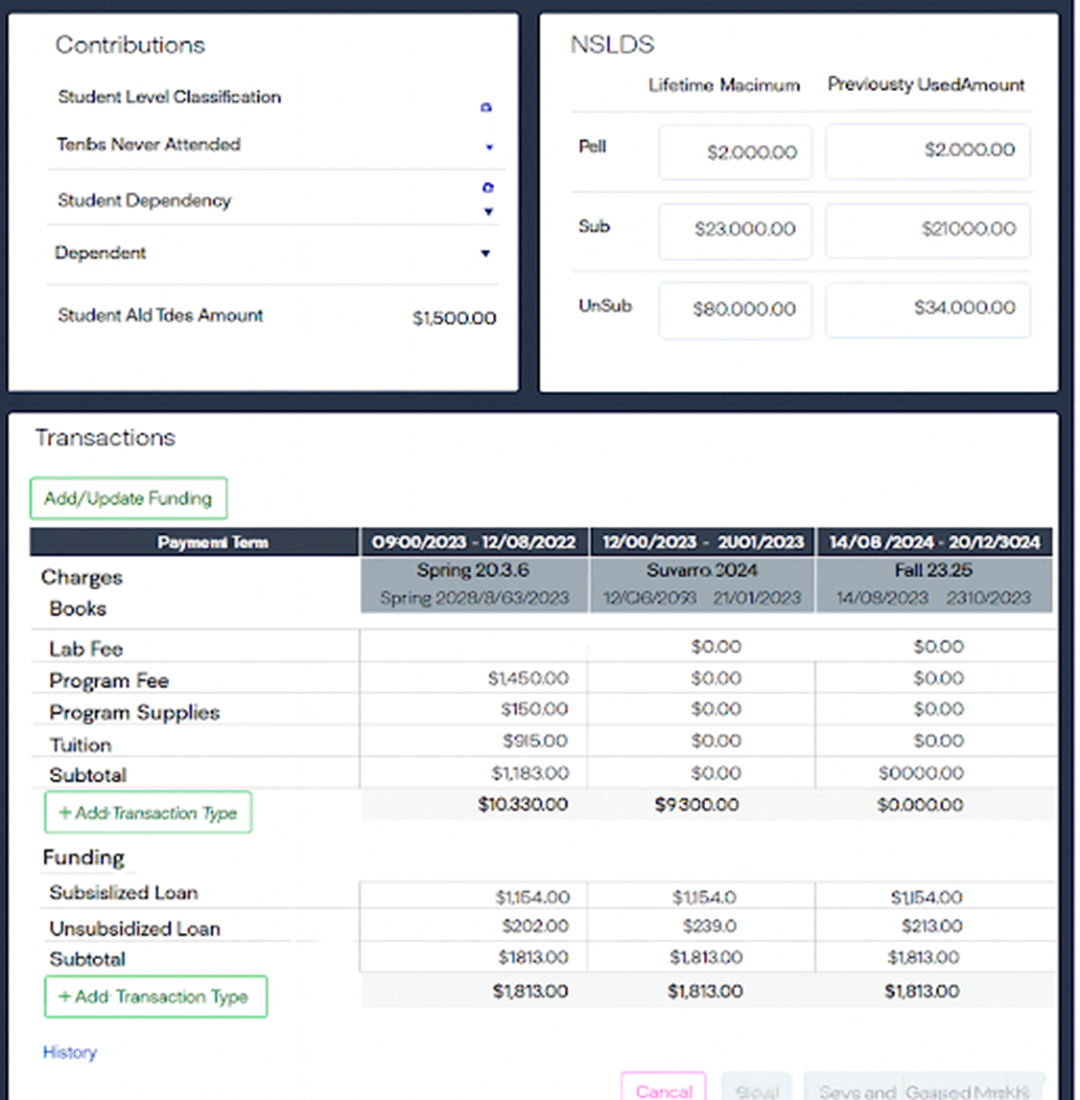Select the Fall 23.25 term header

pyautogui.click(x=933, y=570)
